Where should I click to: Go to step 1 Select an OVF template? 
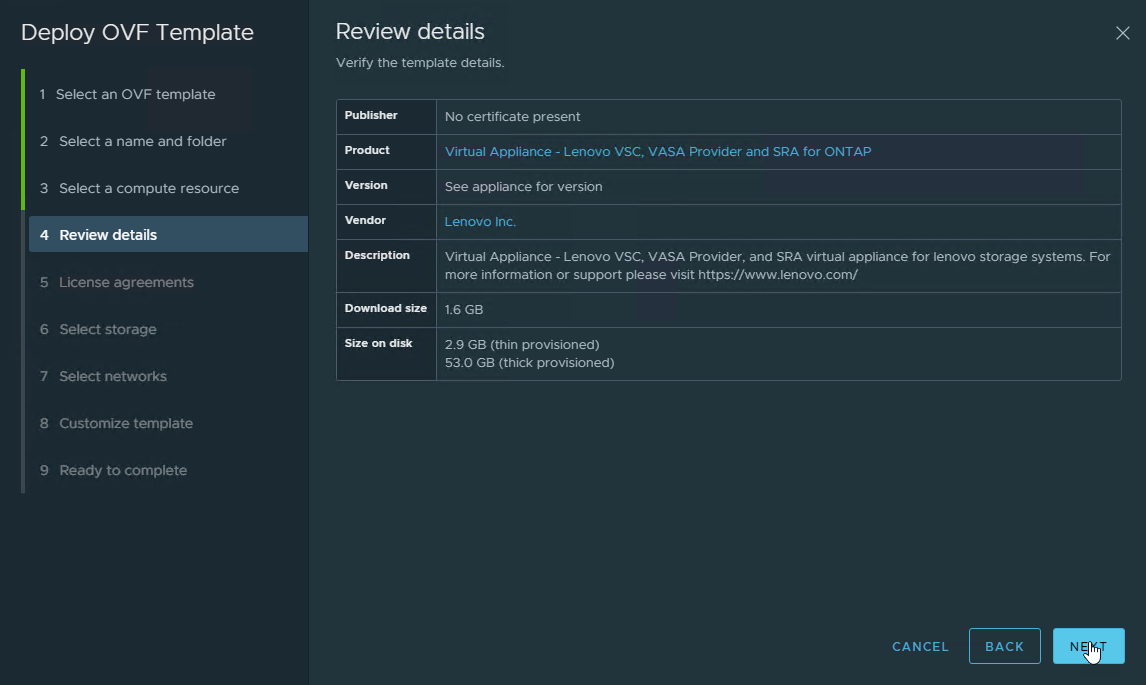pos(135,94)
